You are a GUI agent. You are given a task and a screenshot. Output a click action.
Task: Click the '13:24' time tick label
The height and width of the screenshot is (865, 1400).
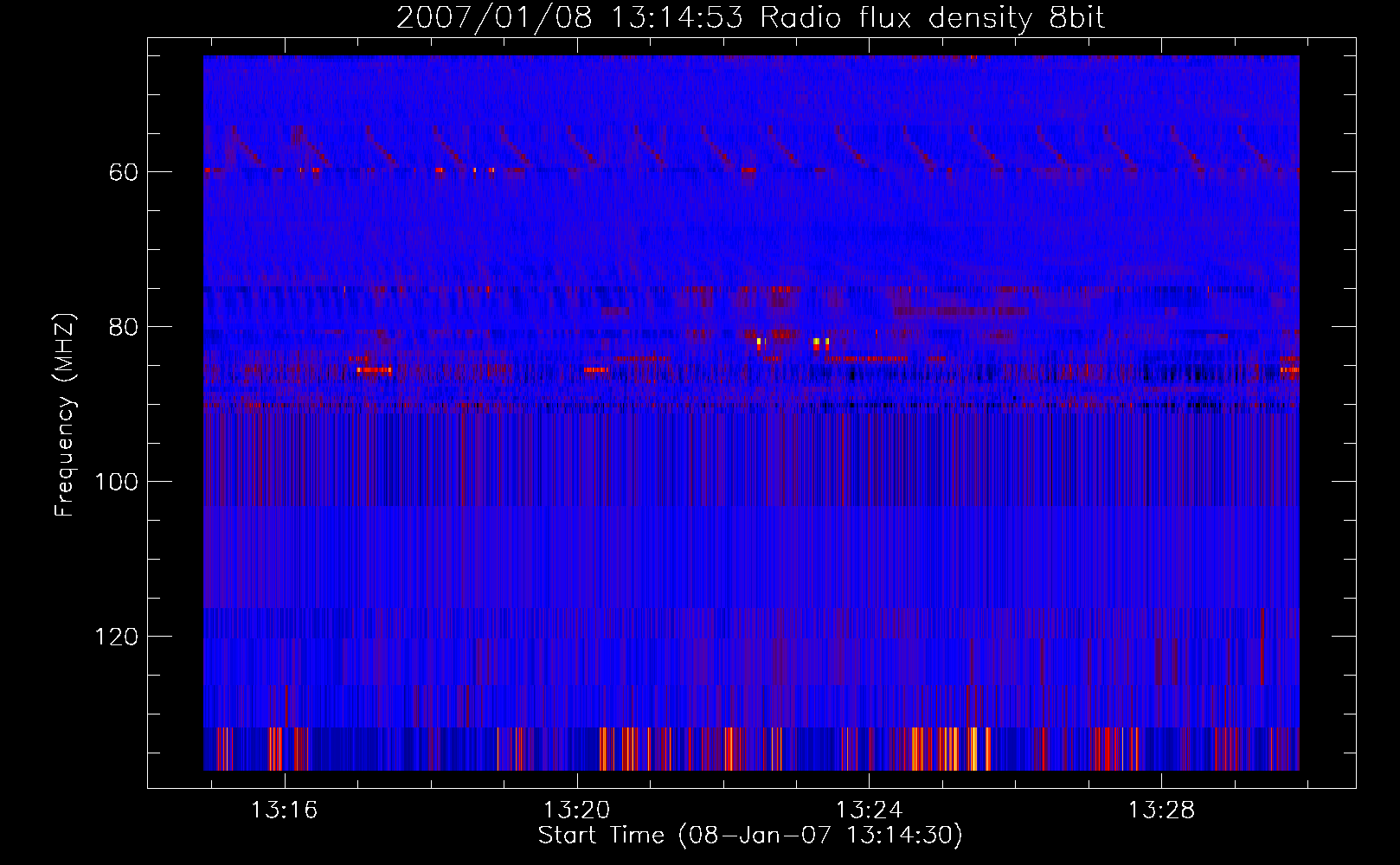869,810
